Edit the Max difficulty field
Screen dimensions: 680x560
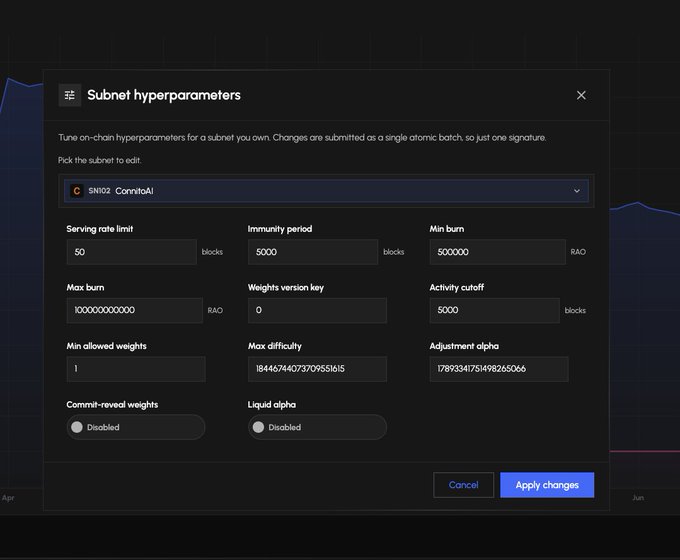click(317, 369)
